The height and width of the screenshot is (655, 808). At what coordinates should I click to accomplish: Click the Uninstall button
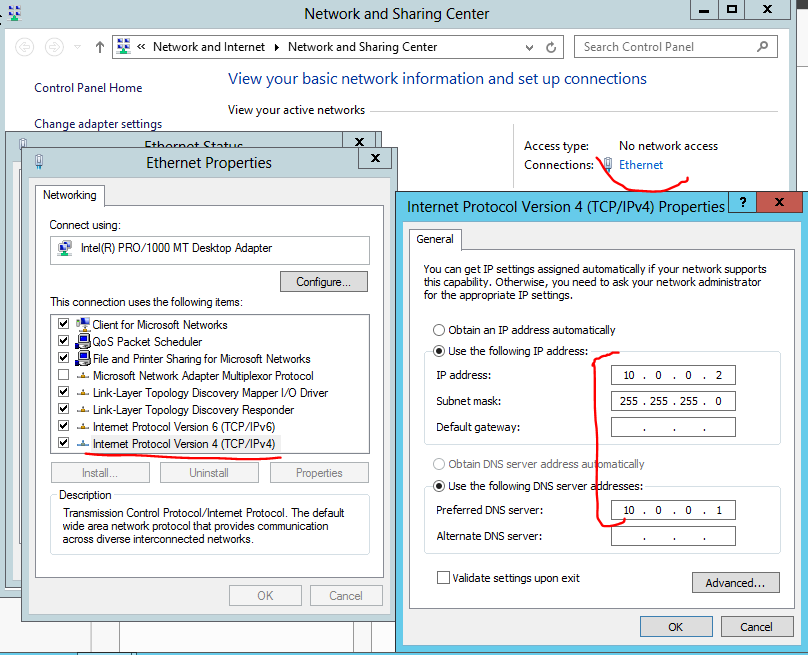(x=209, y=473)
